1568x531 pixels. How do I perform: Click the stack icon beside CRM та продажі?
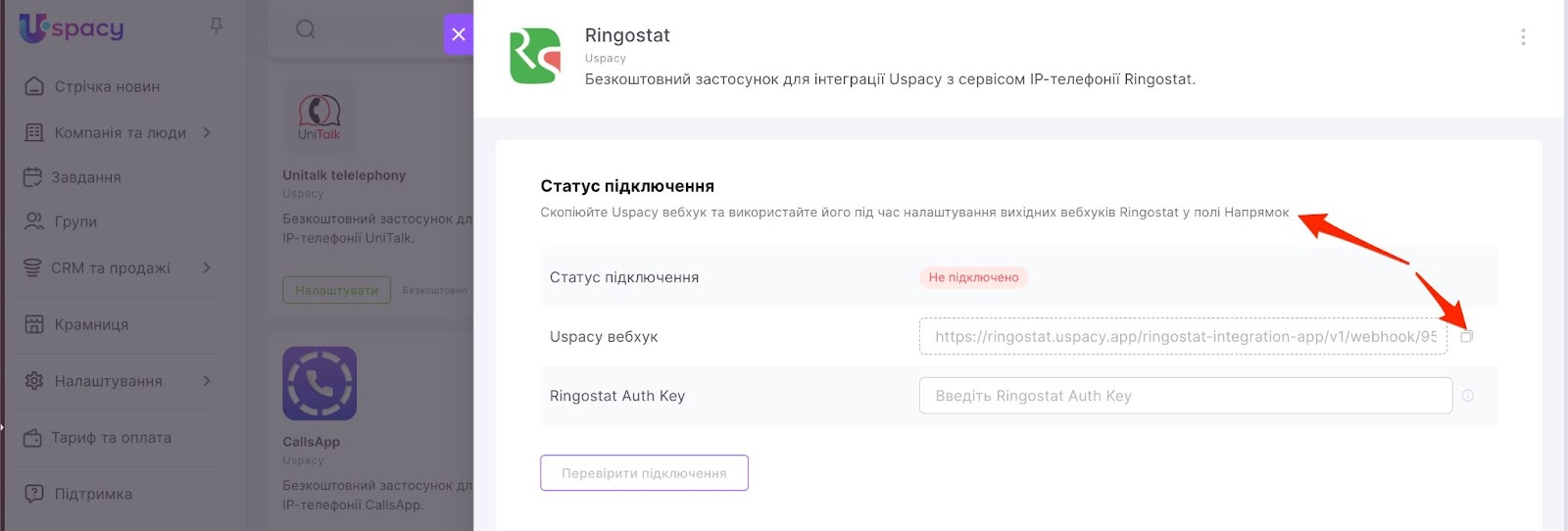coord(32,267)
